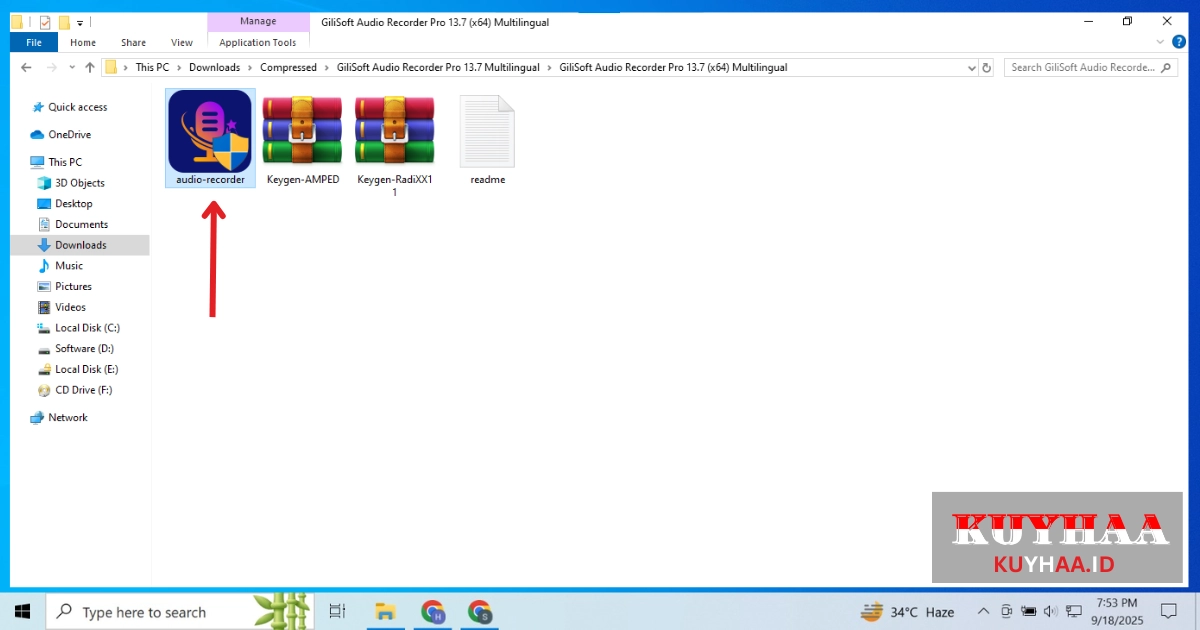Open CD Drive (F:)
Screen dimensions: 1200x630
click(x=75, y=390)
